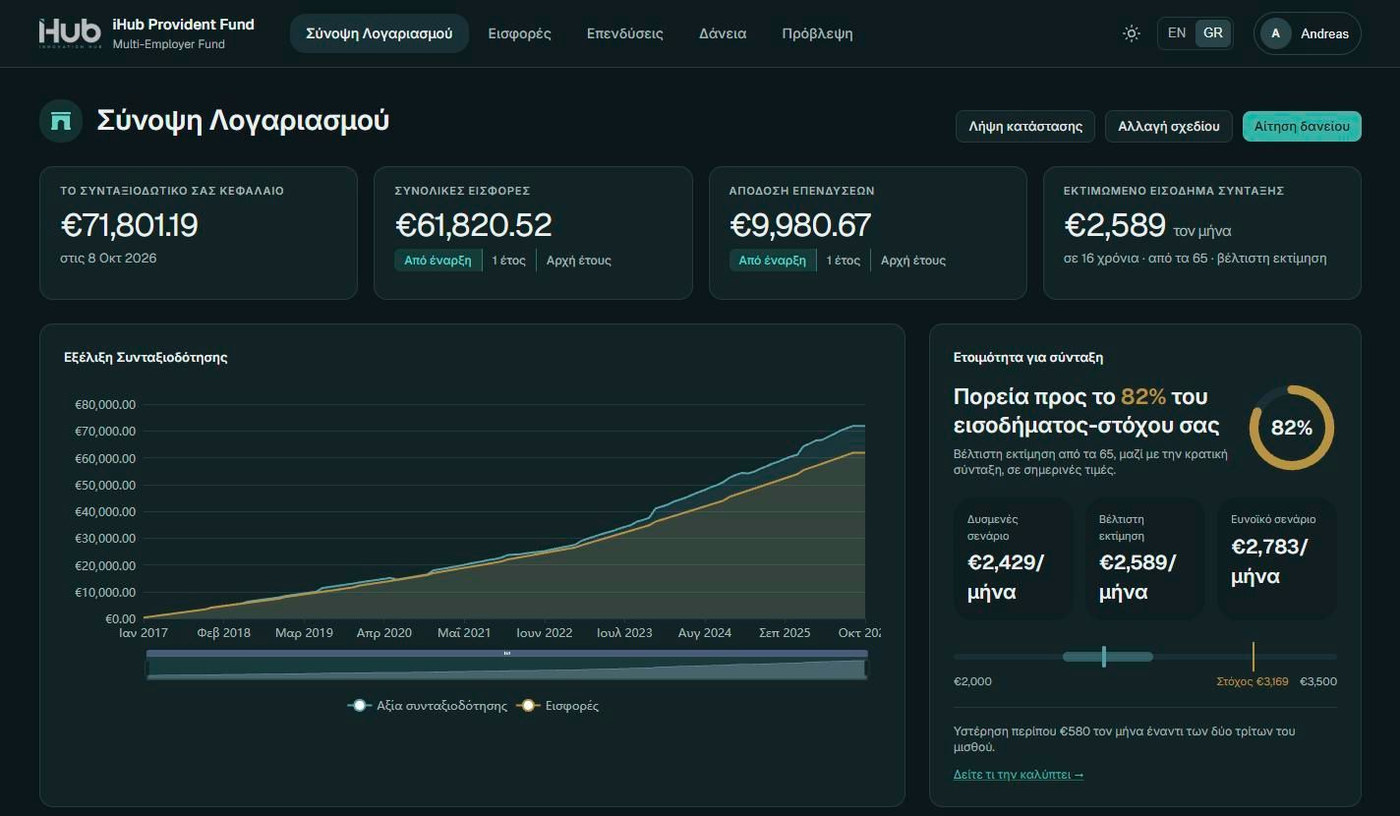Switch language to EN
The image size is (1400, 816).
click(1177, 33)
